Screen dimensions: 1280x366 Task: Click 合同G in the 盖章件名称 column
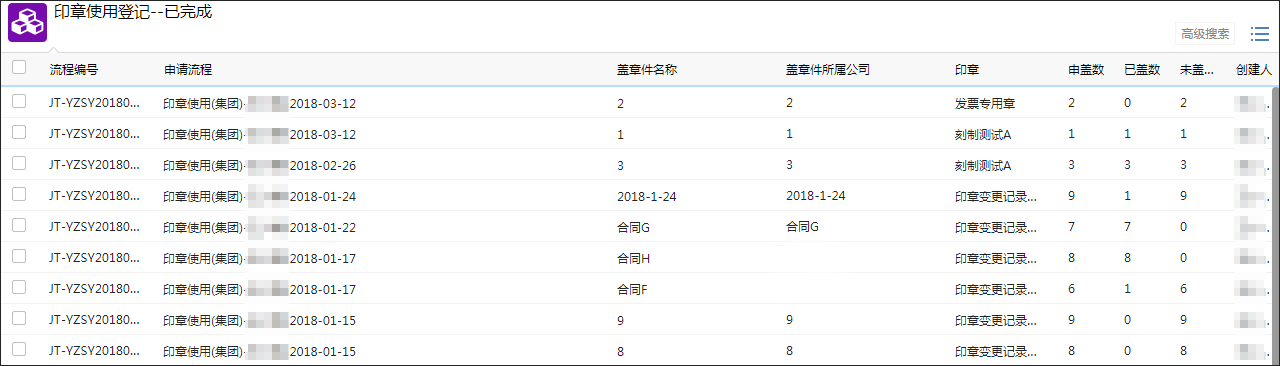point(634,228)
